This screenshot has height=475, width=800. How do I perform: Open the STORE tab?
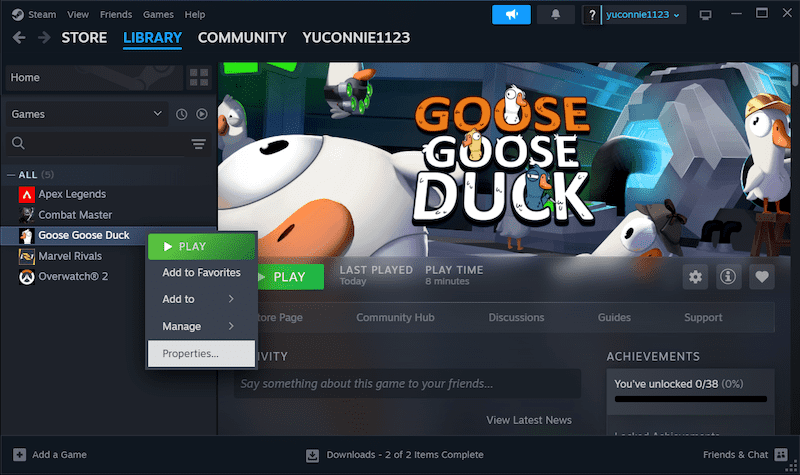(84, 38)
